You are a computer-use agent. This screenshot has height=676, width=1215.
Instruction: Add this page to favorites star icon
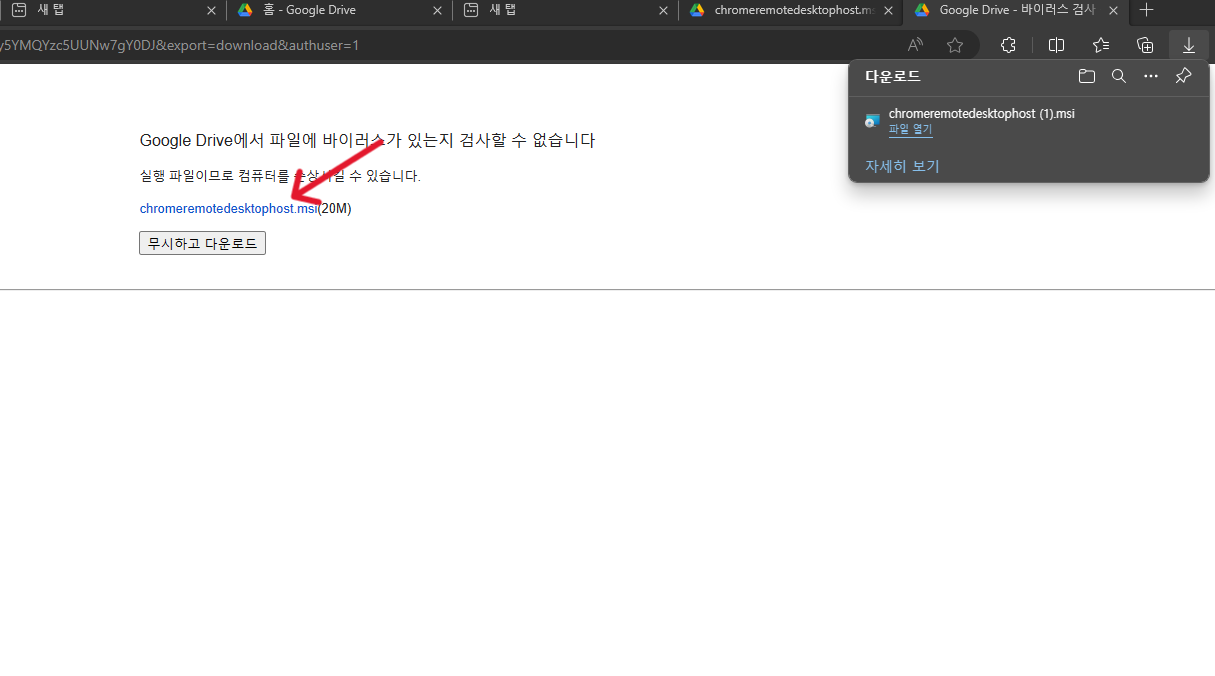(955, 45)
